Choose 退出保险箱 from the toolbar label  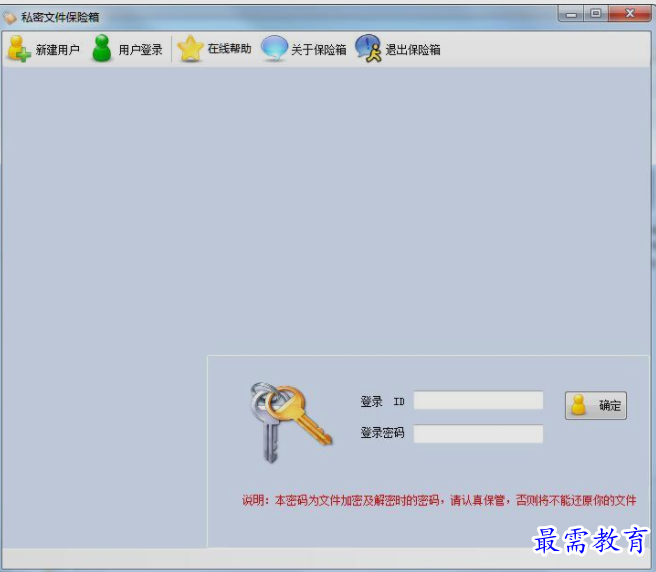[x=413, y=50]
